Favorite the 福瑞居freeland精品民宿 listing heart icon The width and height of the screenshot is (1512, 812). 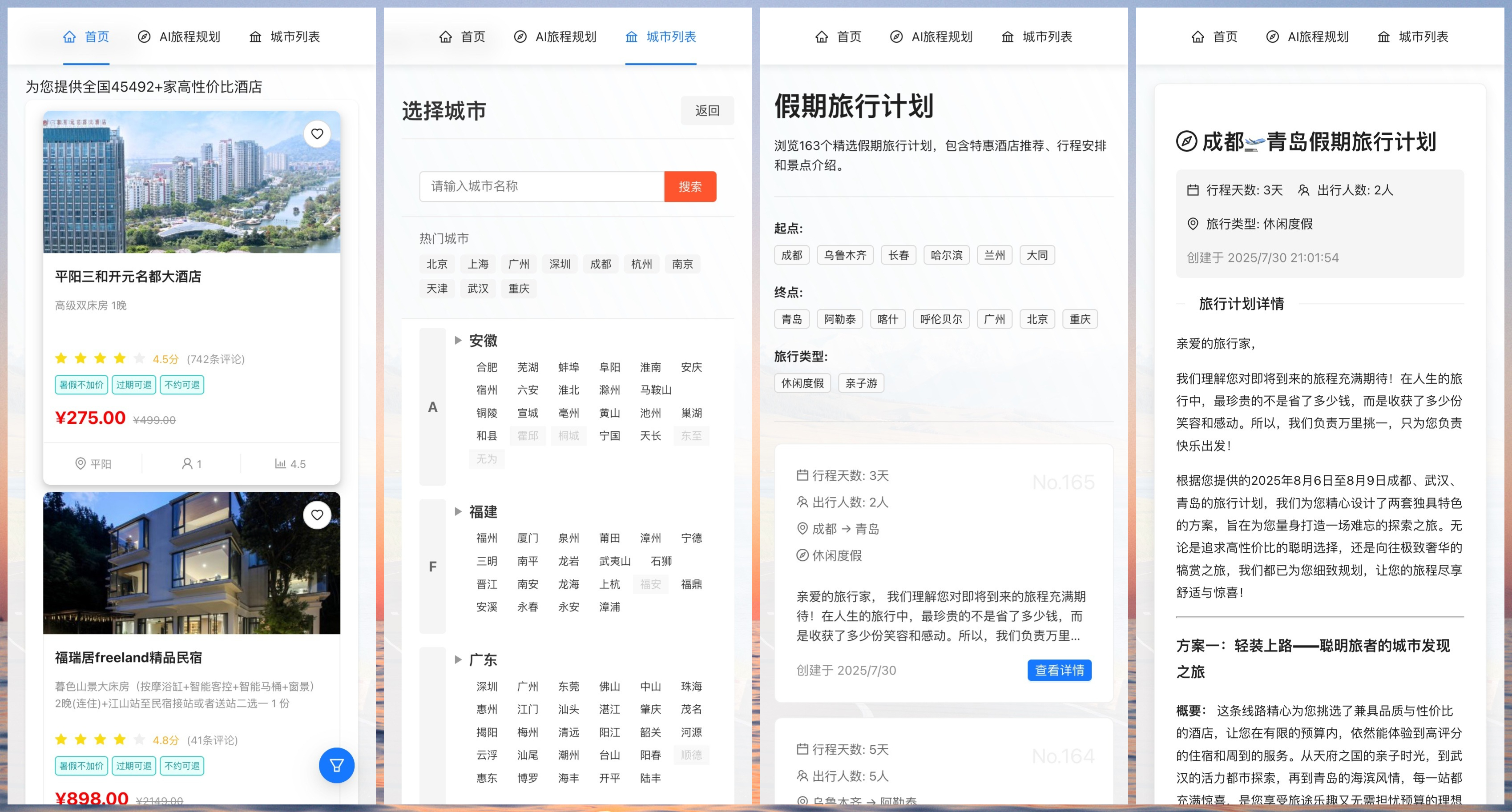317,515
